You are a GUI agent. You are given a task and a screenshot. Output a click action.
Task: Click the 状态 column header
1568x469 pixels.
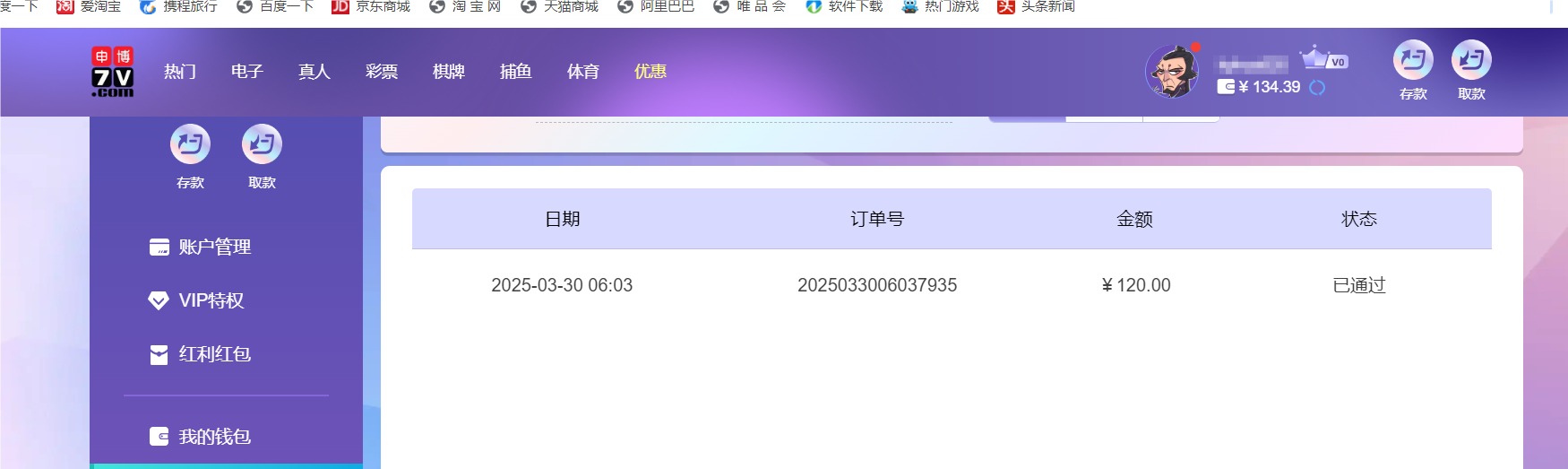[x=1359, y=219]
